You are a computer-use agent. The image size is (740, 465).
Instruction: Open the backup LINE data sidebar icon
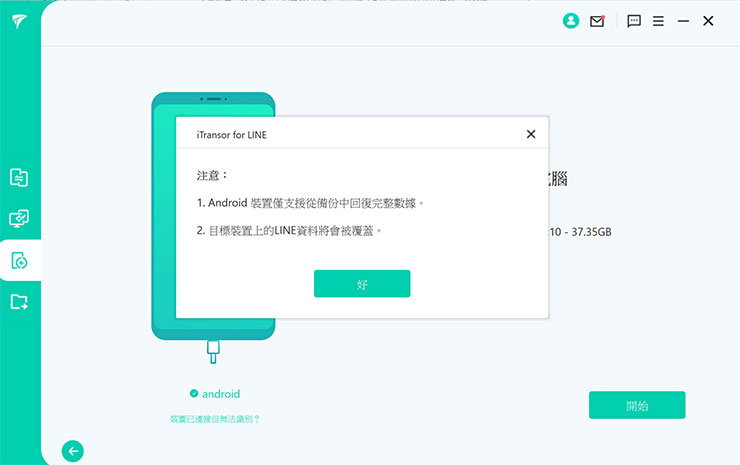[19, 219]
